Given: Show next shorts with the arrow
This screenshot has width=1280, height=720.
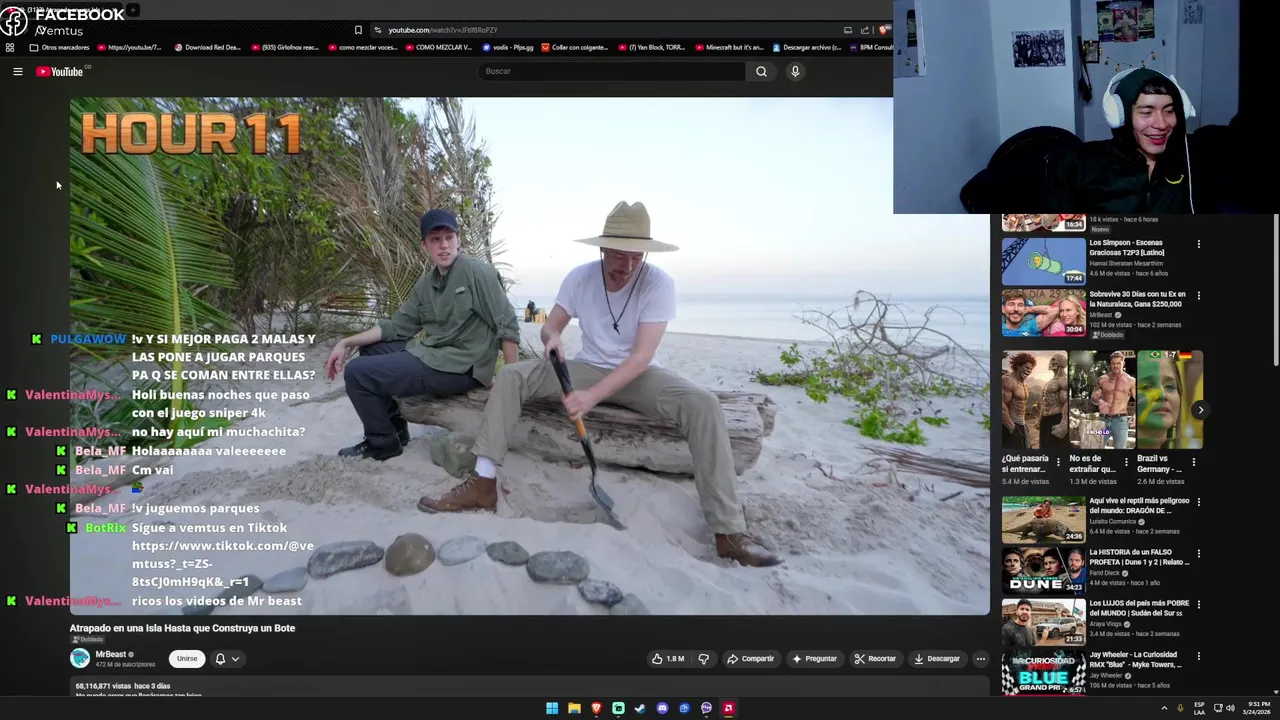Looking at the screenshot, I should pyautogui.click(x=1200, y=410).
